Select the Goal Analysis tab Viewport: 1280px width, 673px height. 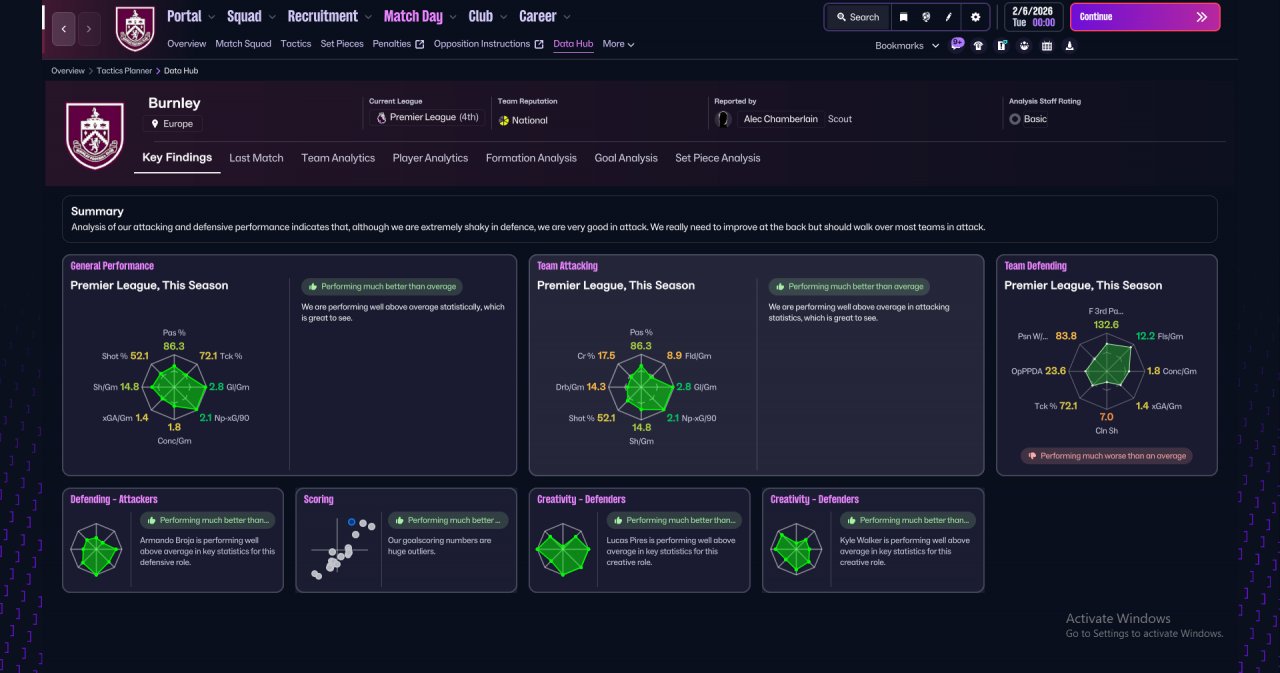pyautogui.click(x=626, y=158)
